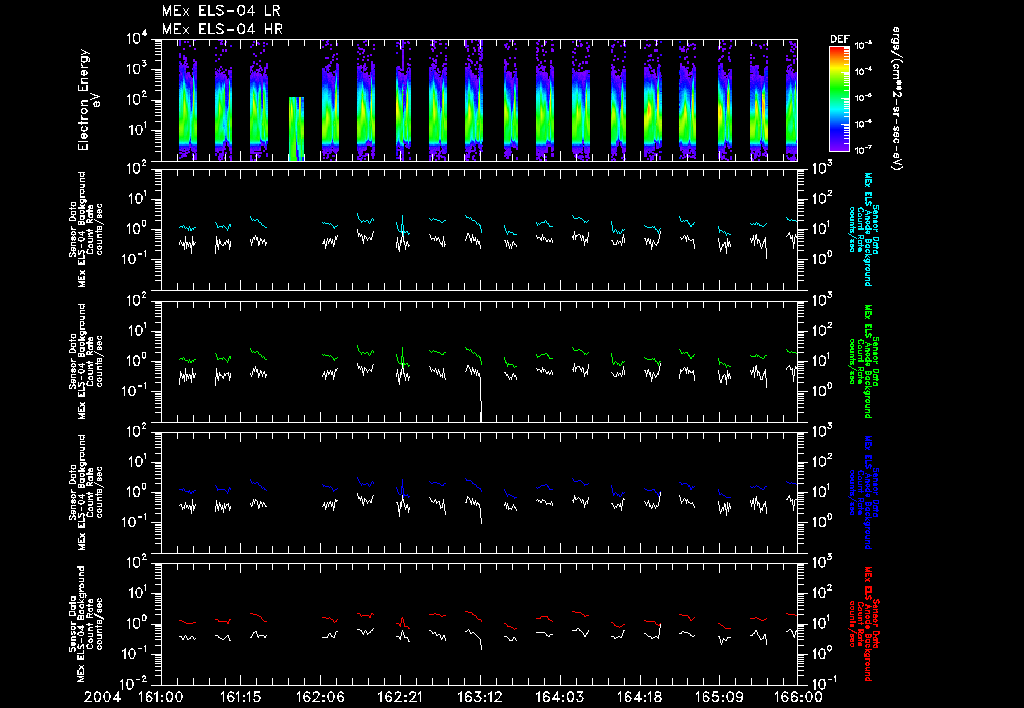Click the DEF rainbow color bar
The image size is (1024, 708).
(839, 99)
